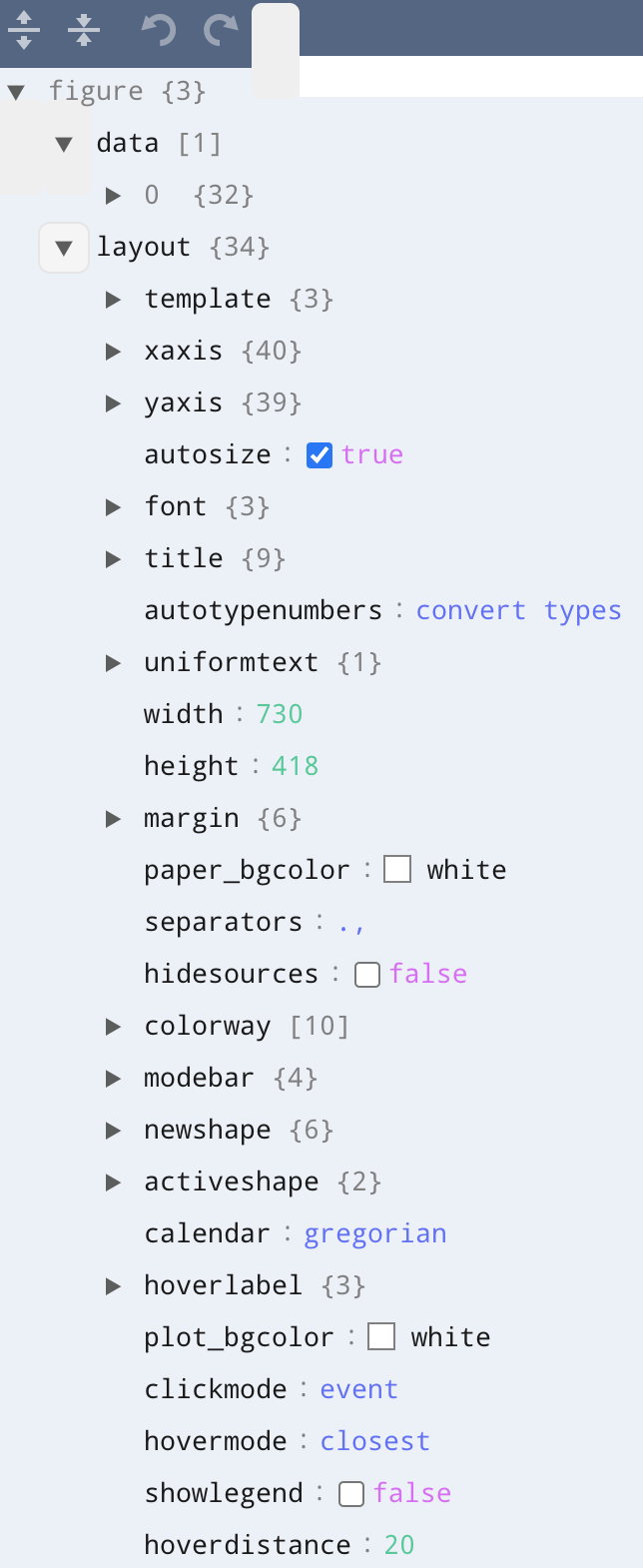Click the undo arrow icon
Image resolution: width=643 pixels, height=1568 pixels.
pos(158,30)
